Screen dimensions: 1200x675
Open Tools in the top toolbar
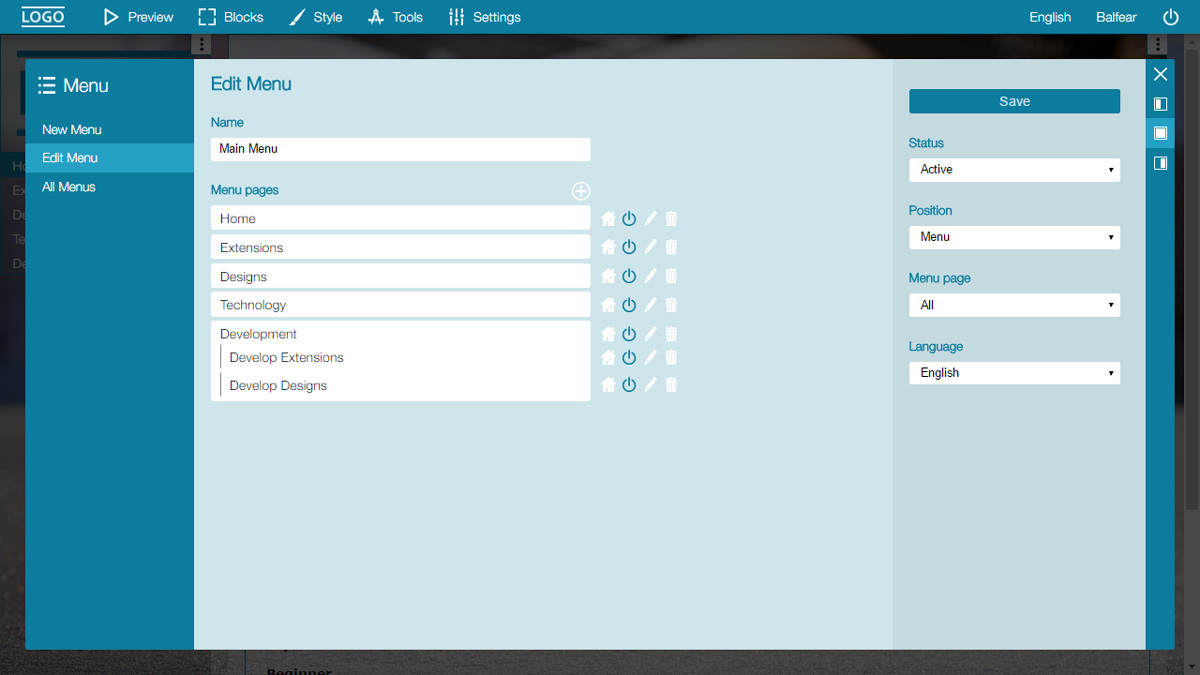coord(395,17)
